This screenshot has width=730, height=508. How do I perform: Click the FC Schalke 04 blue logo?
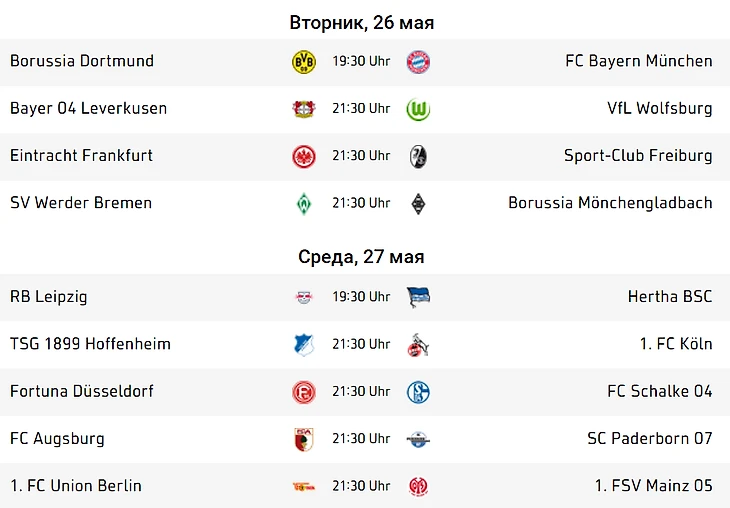418,392
